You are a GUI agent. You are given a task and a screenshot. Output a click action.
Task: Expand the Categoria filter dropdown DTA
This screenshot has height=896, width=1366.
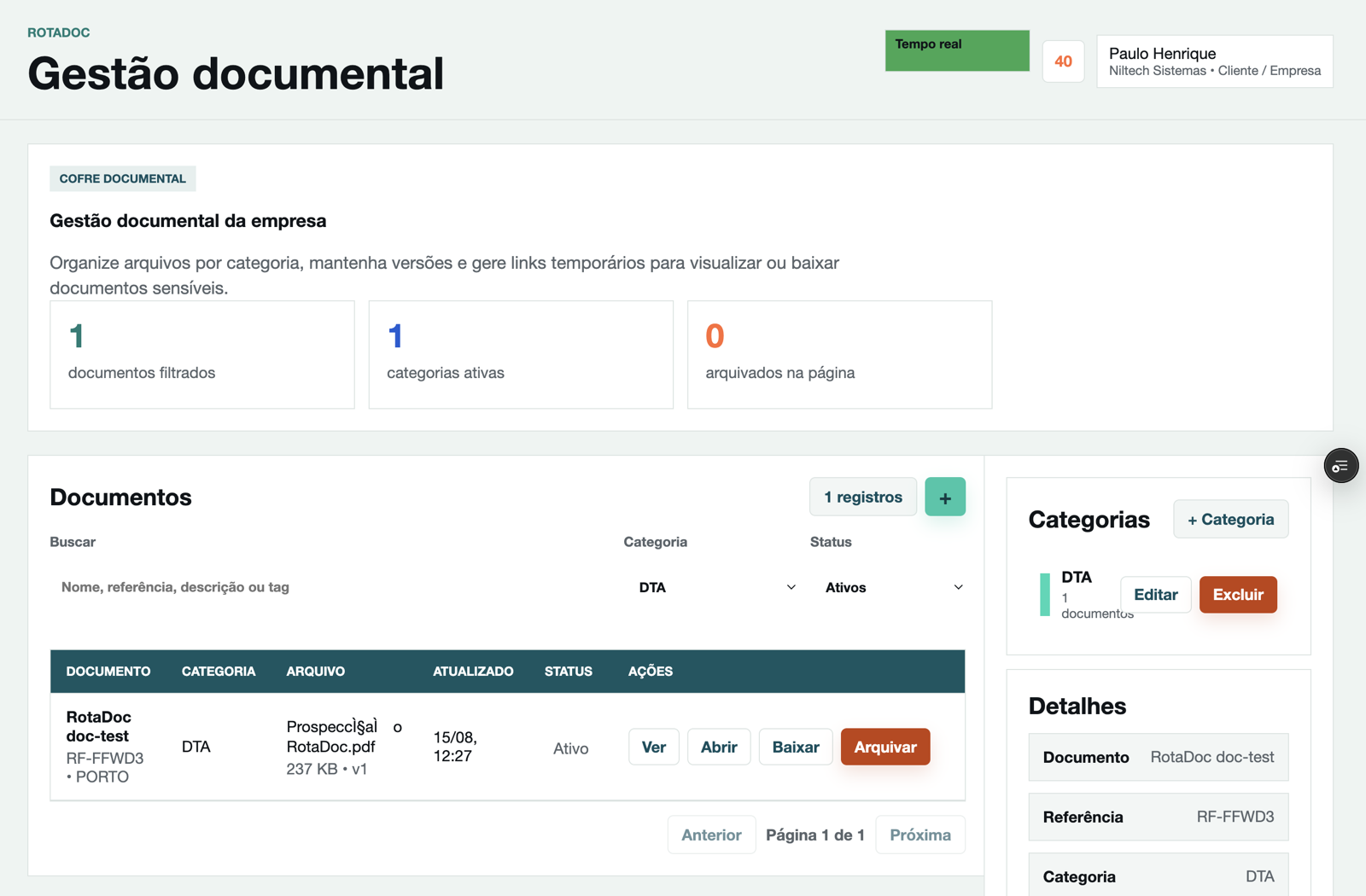point(717,587)
